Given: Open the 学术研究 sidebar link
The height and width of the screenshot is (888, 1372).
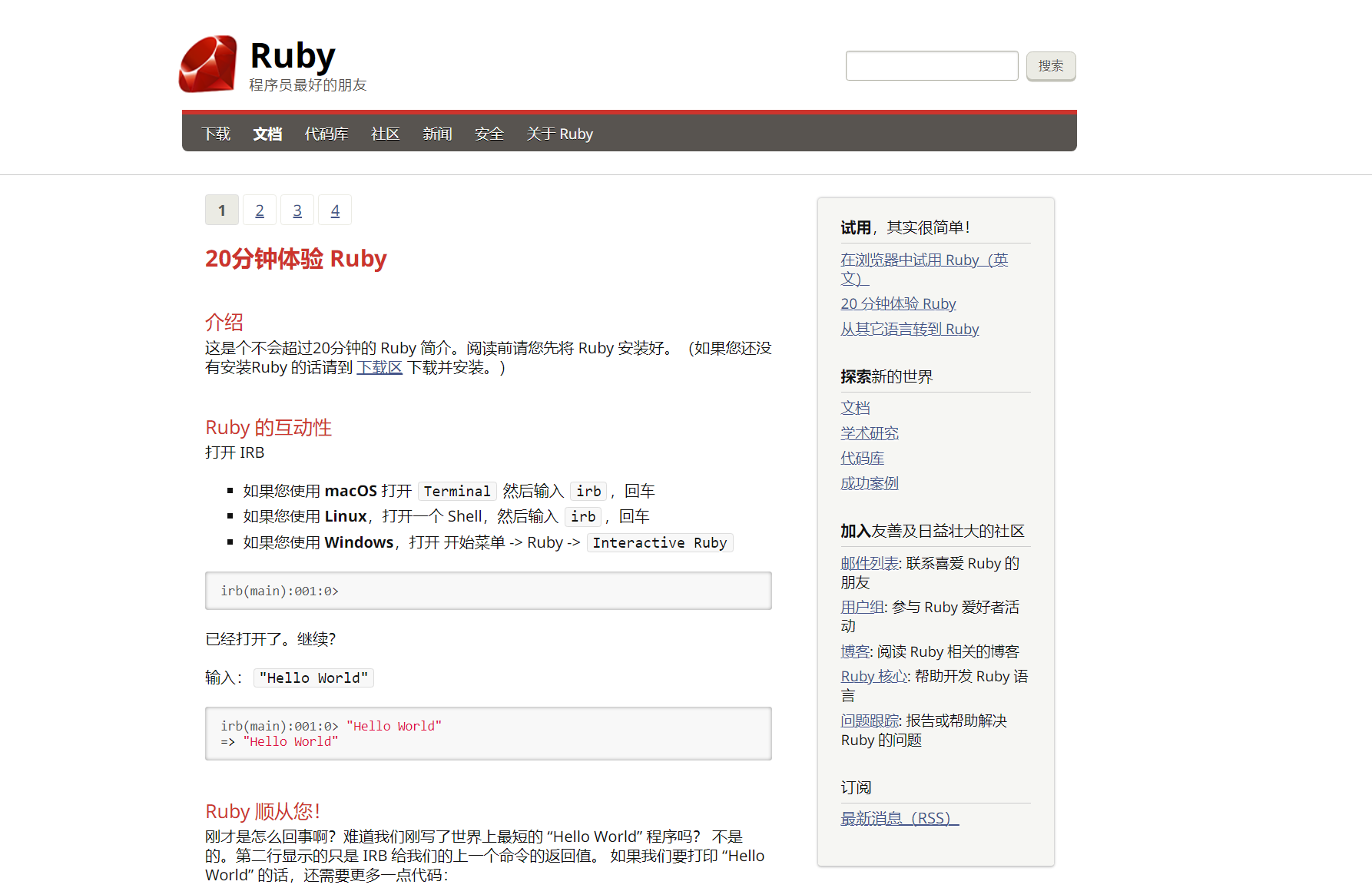Looking at the screenshot, I should pyautogui.click(x=870, y=433).
